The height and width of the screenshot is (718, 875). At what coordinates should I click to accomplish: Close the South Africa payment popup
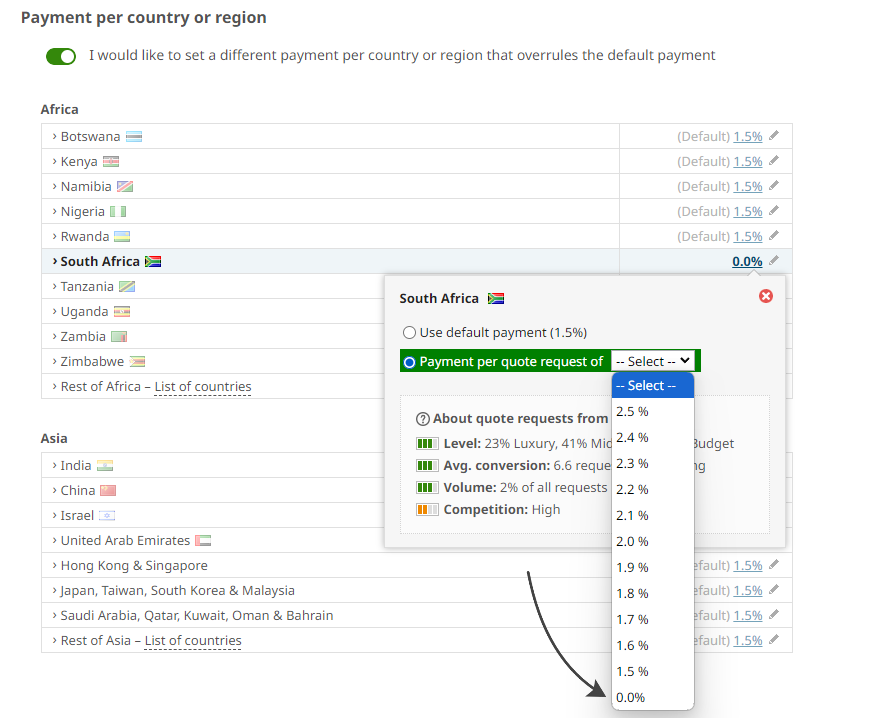[x=765, y=296]
